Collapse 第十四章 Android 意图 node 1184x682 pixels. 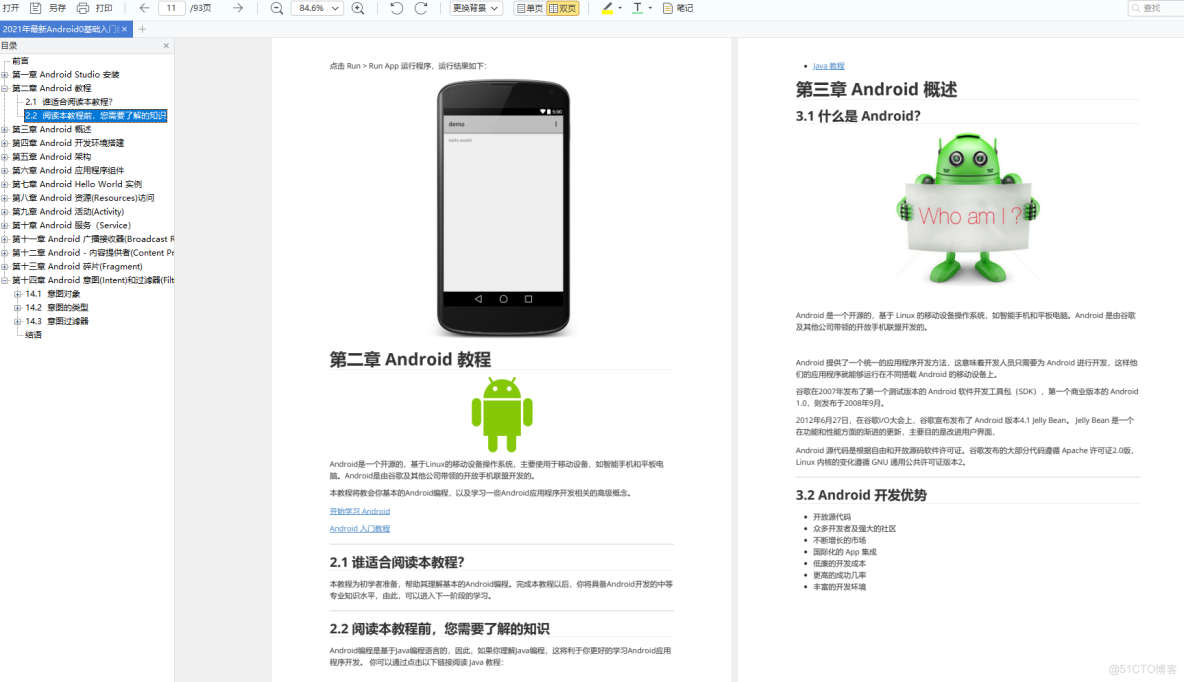[5, 279]
